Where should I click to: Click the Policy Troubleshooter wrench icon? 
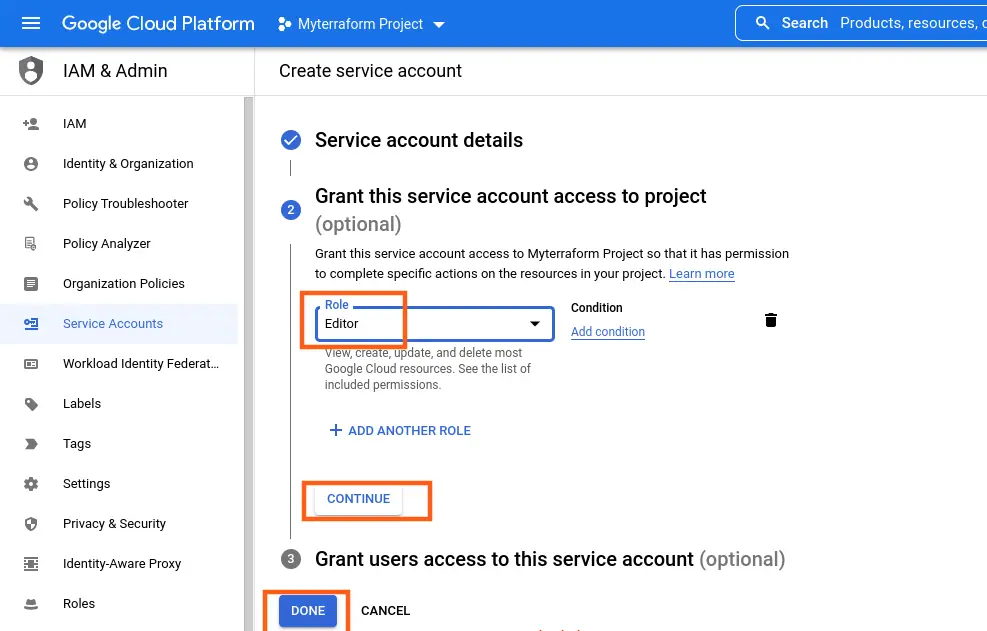click(33, 203)
